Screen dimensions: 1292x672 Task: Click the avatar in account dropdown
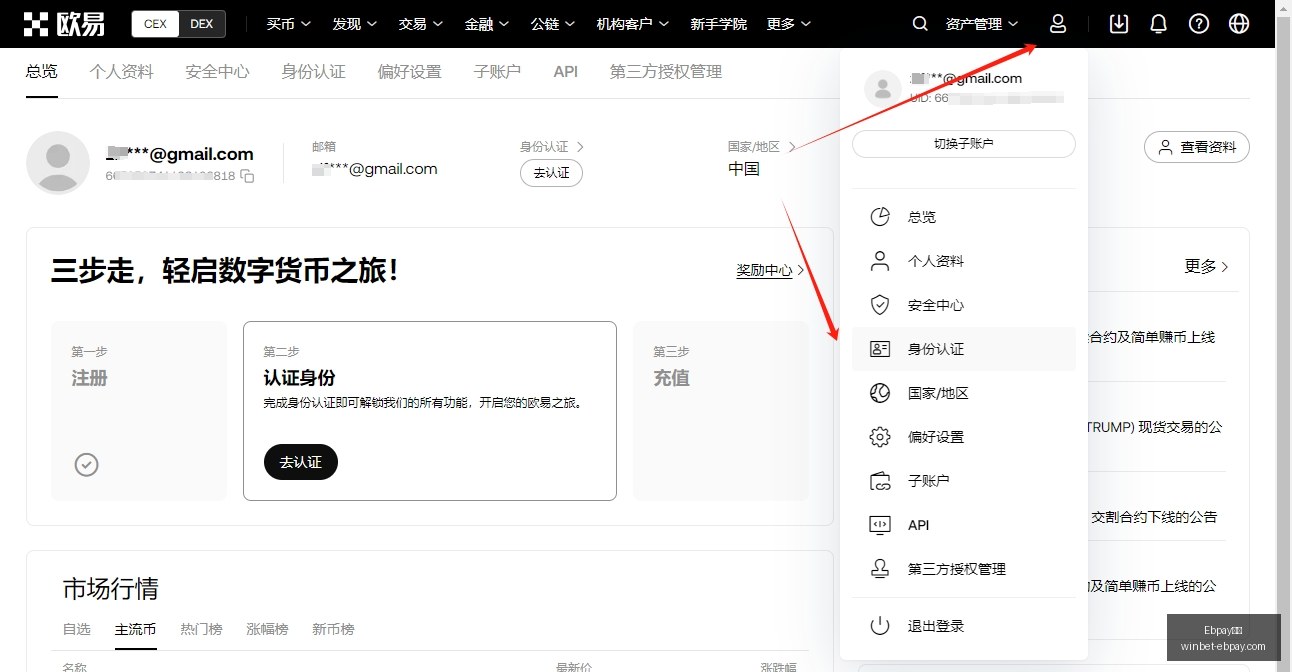[882, 89]
